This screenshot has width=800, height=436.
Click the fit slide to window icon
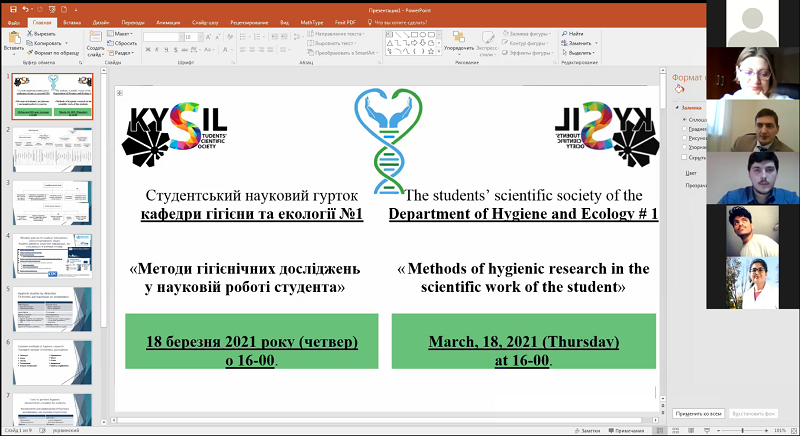coord(793,431)
